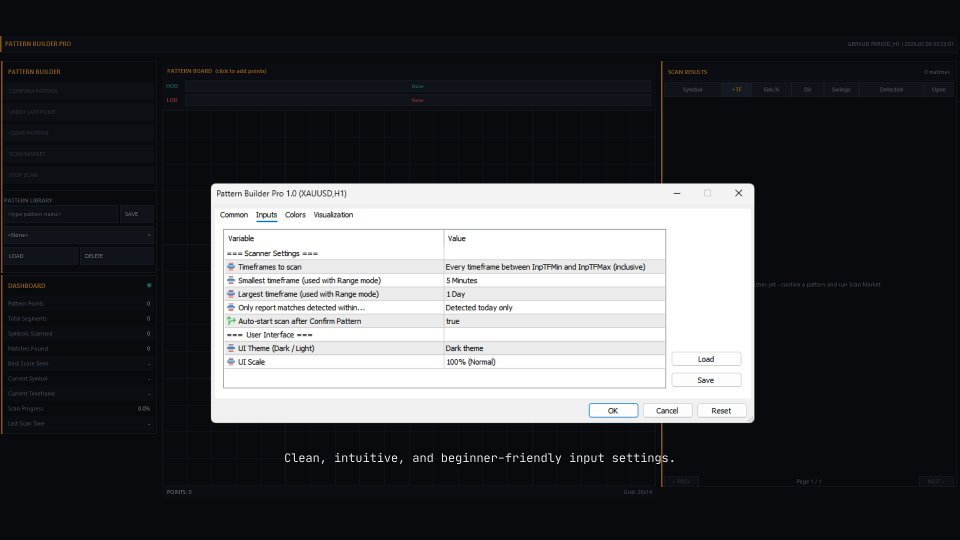Click the icon beside Timeframes to scan
Screen dimensions: 960x540
click(x=231, y=267)
